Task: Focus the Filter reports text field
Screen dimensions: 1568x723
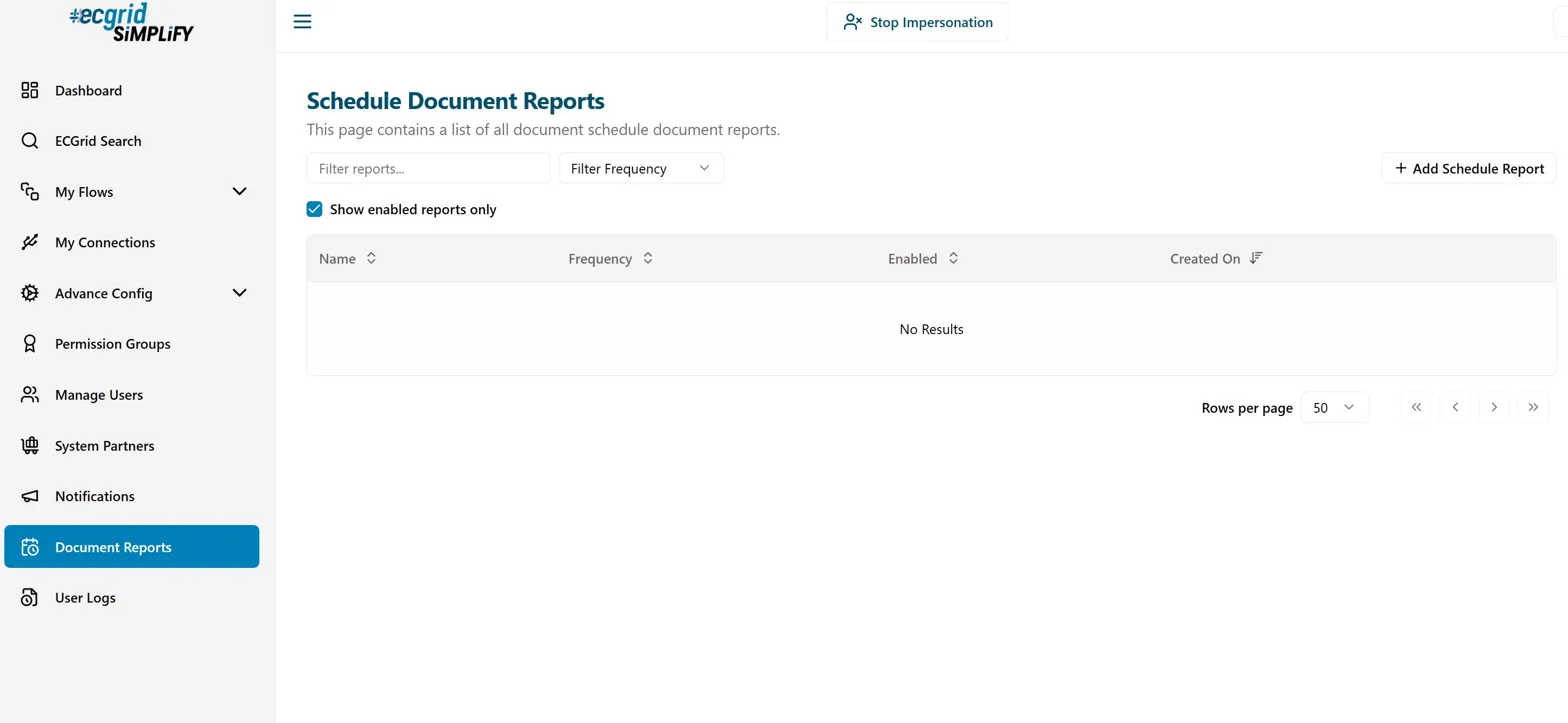Action: pos(428,168)
